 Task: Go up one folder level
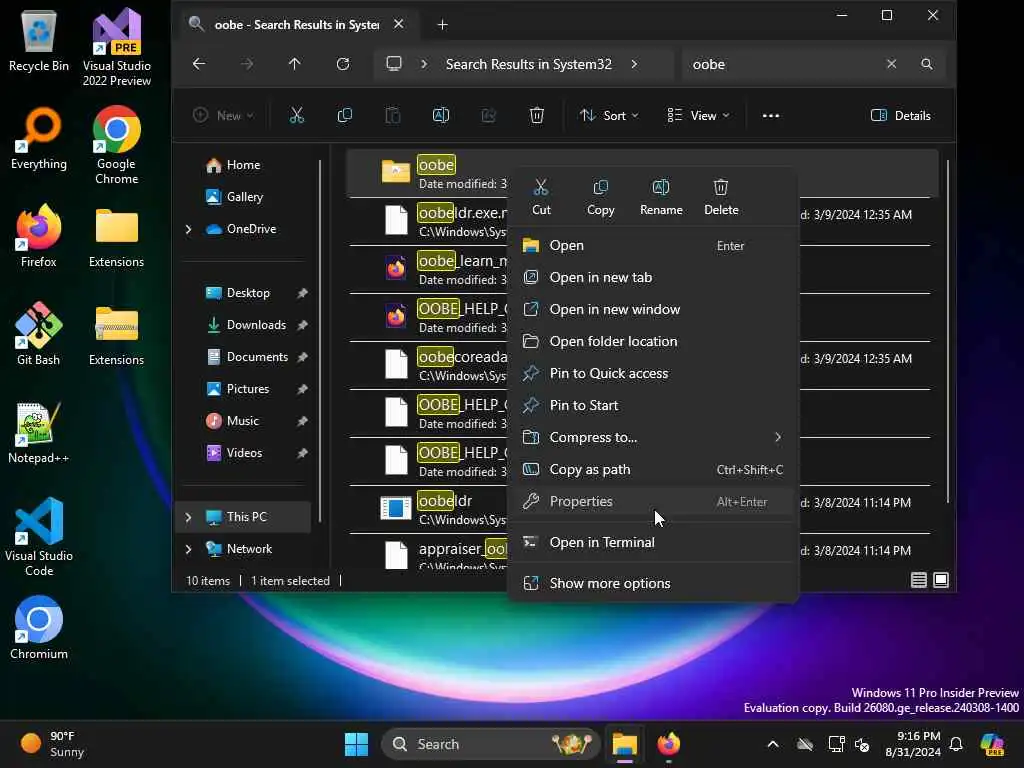(x=295, y=64)
